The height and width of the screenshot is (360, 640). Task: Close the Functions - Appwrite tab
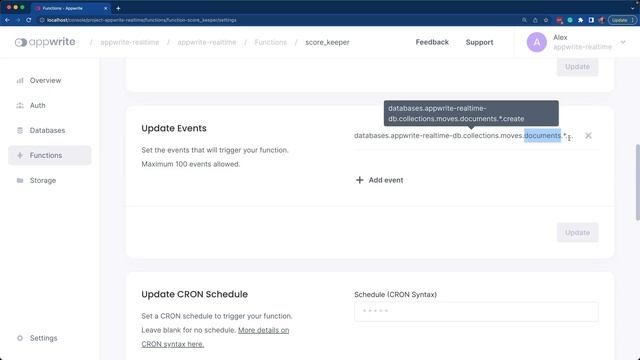(x=106, y=8)
